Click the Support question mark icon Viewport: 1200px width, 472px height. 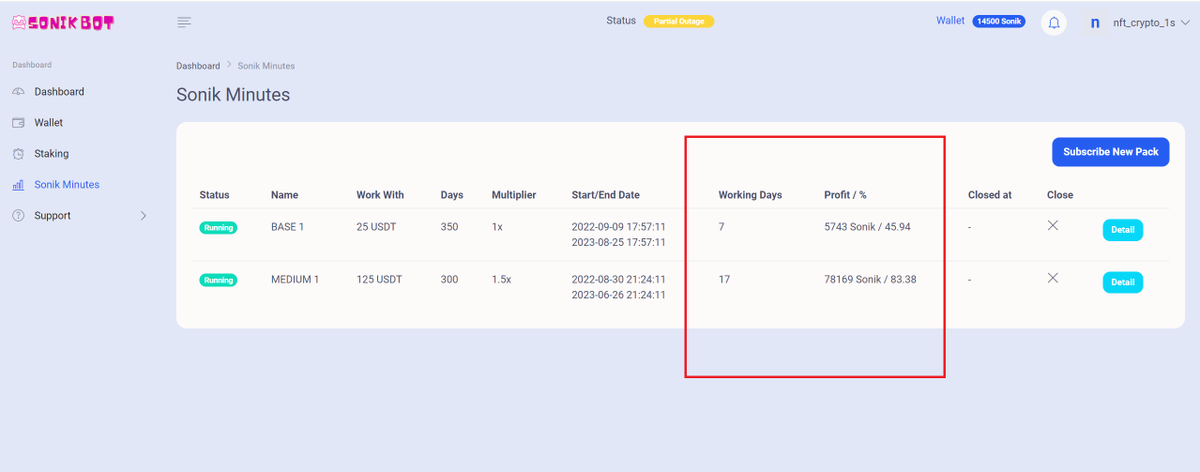19,216
